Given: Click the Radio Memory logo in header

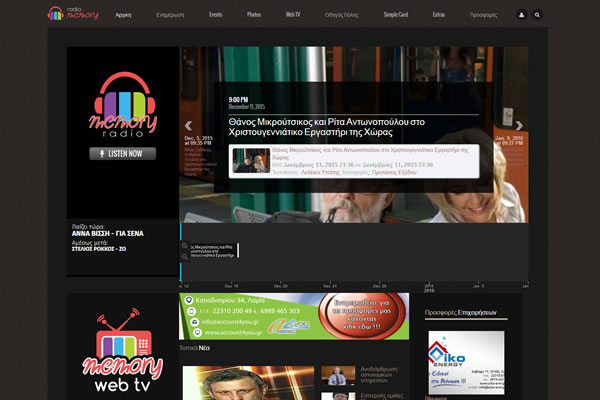Looking at the screenshot, I should 73,13.
